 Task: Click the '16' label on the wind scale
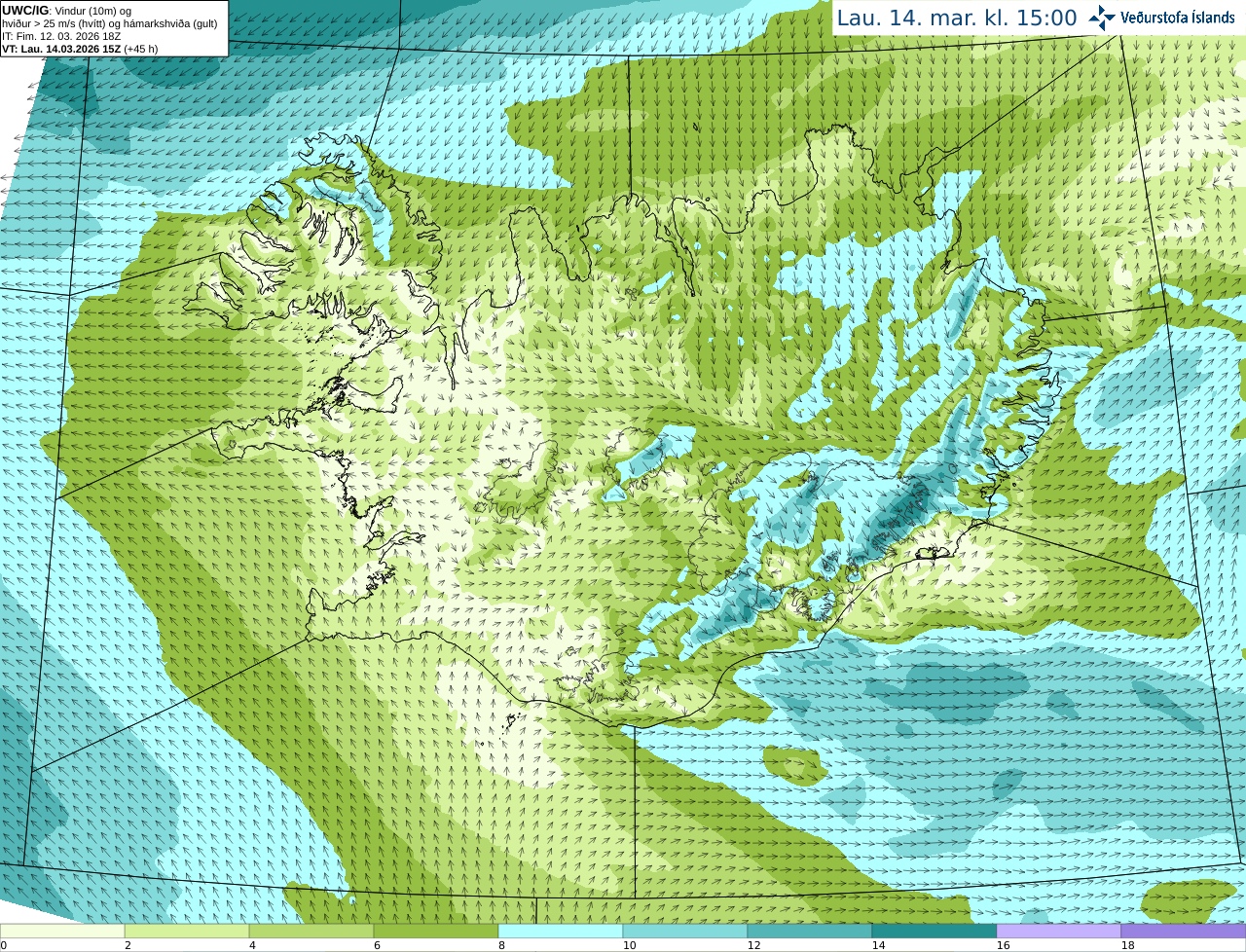coord(1004,945)
